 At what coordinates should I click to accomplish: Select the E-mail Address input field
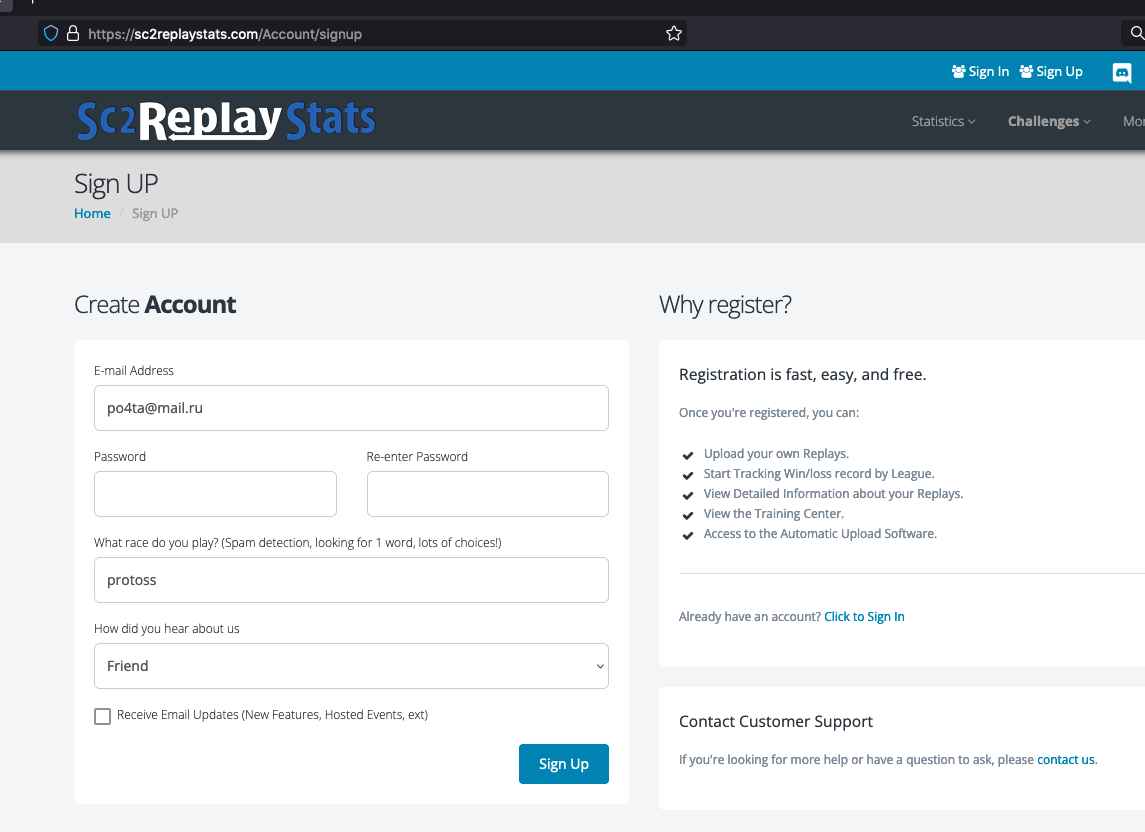[351, 408]
